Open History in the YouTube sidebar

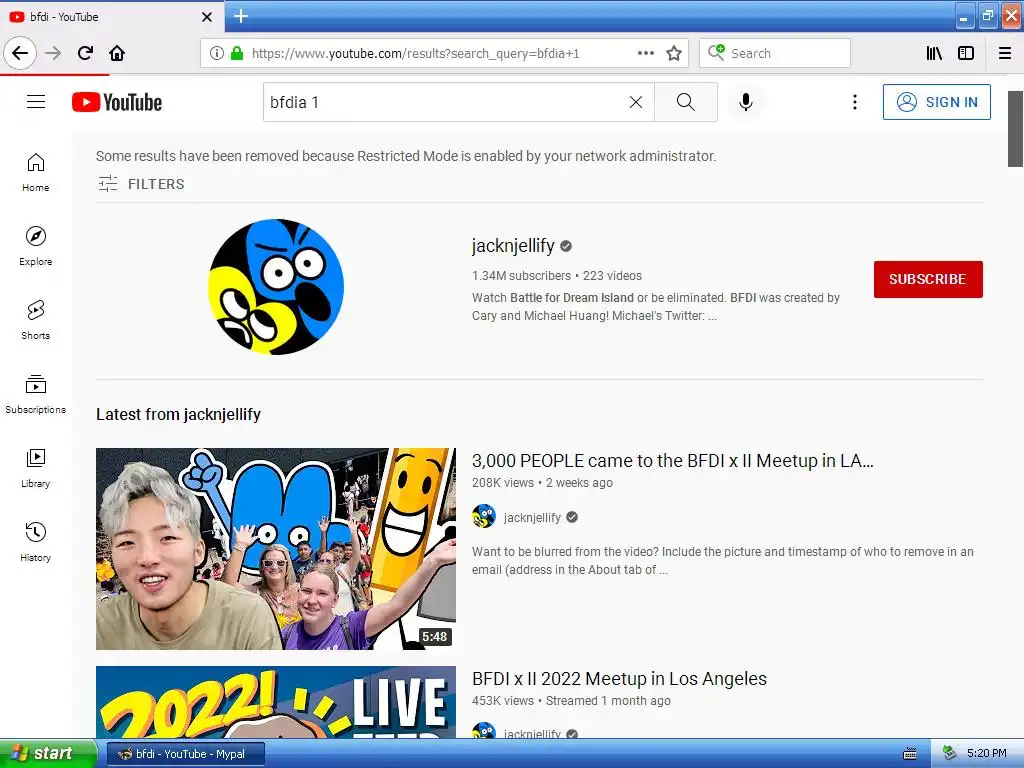click(35, 542)
